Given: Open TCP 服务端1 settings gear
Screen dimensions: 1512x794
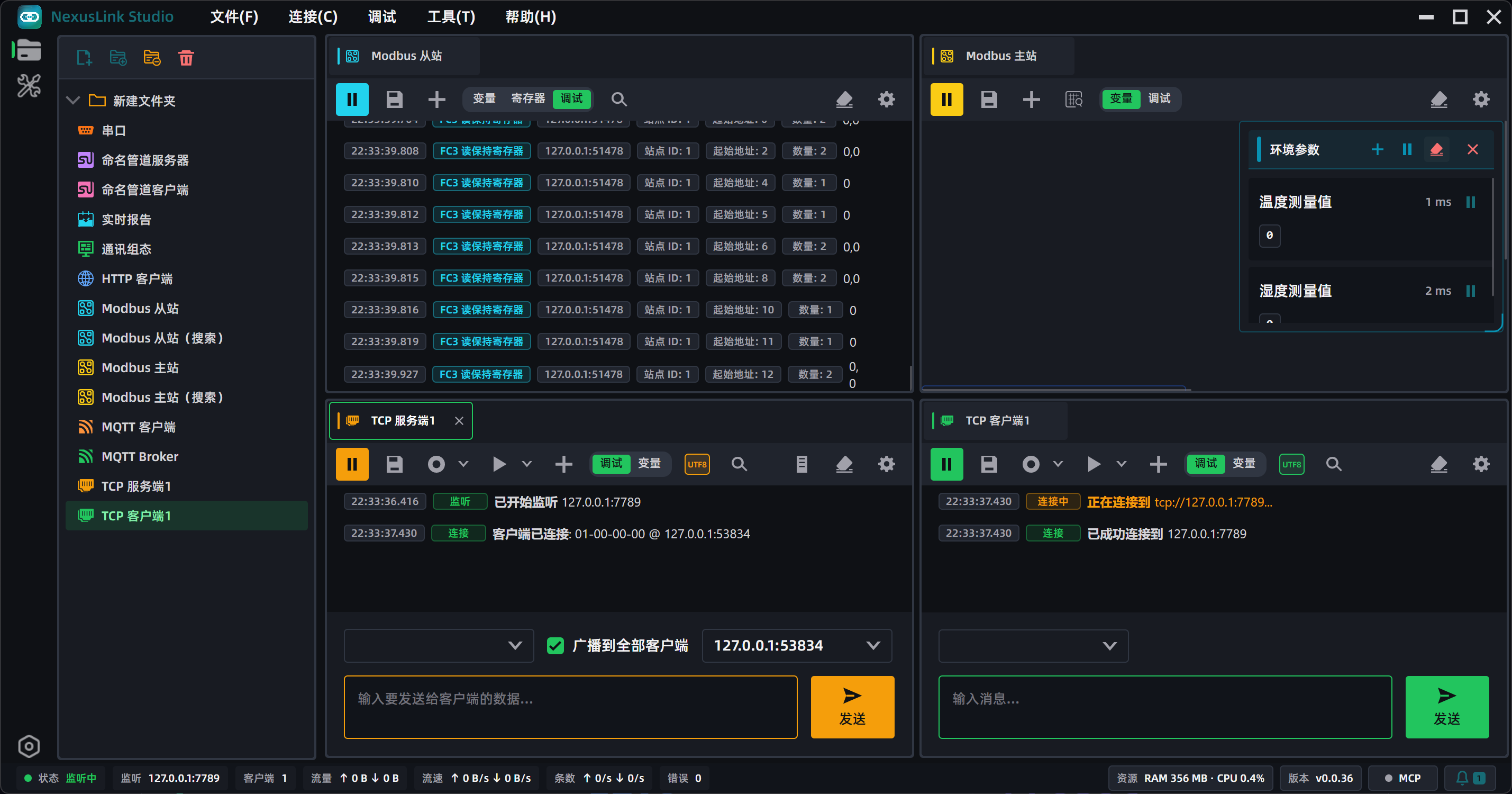Looking at the screenshot, I should (886, 464).
